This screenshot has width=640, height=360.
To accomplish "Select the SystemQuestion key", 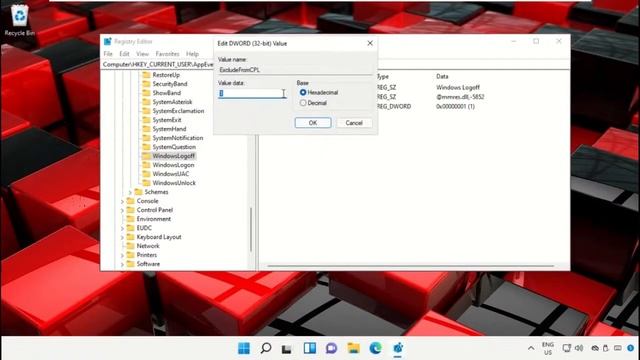I will coord(174,147).
